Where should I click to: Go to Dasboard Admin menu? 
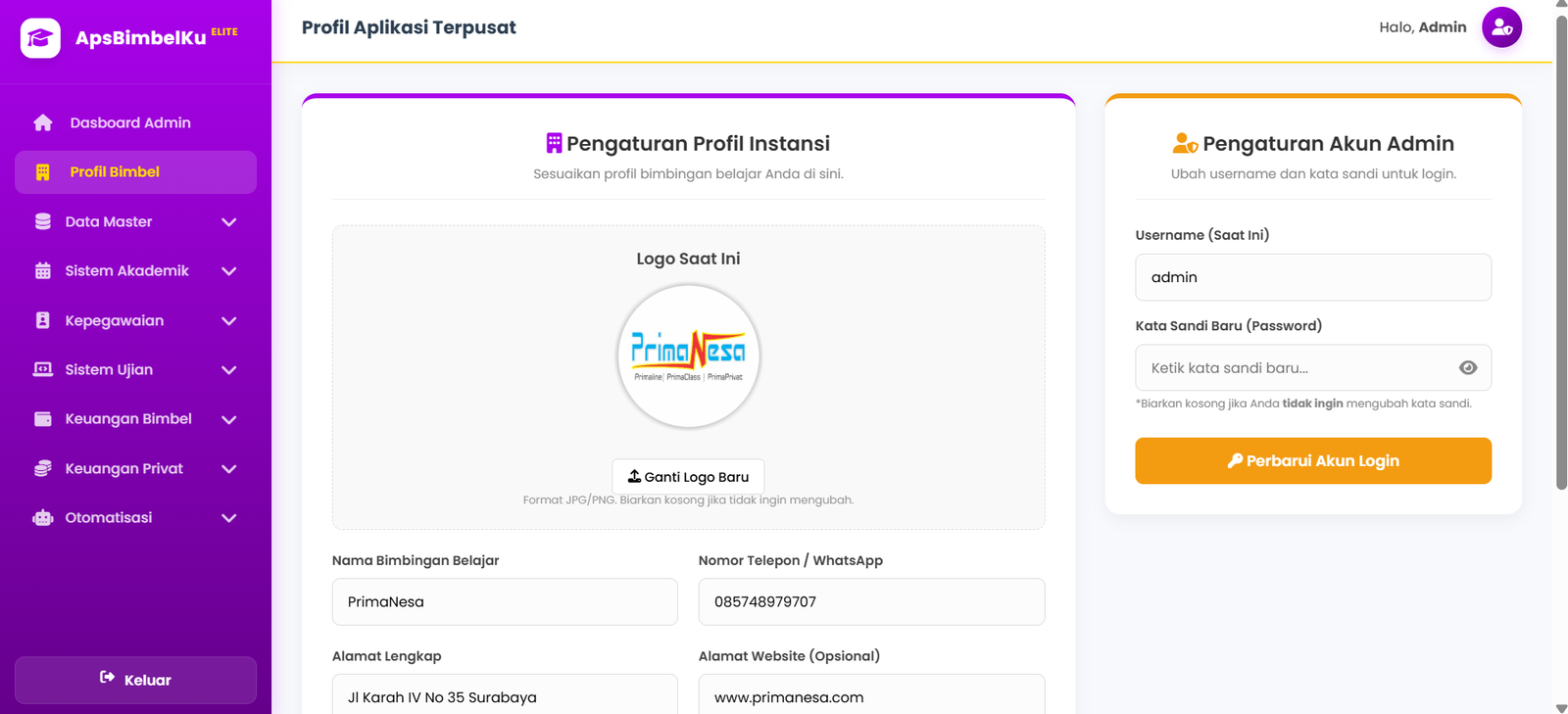coord(135,122)
